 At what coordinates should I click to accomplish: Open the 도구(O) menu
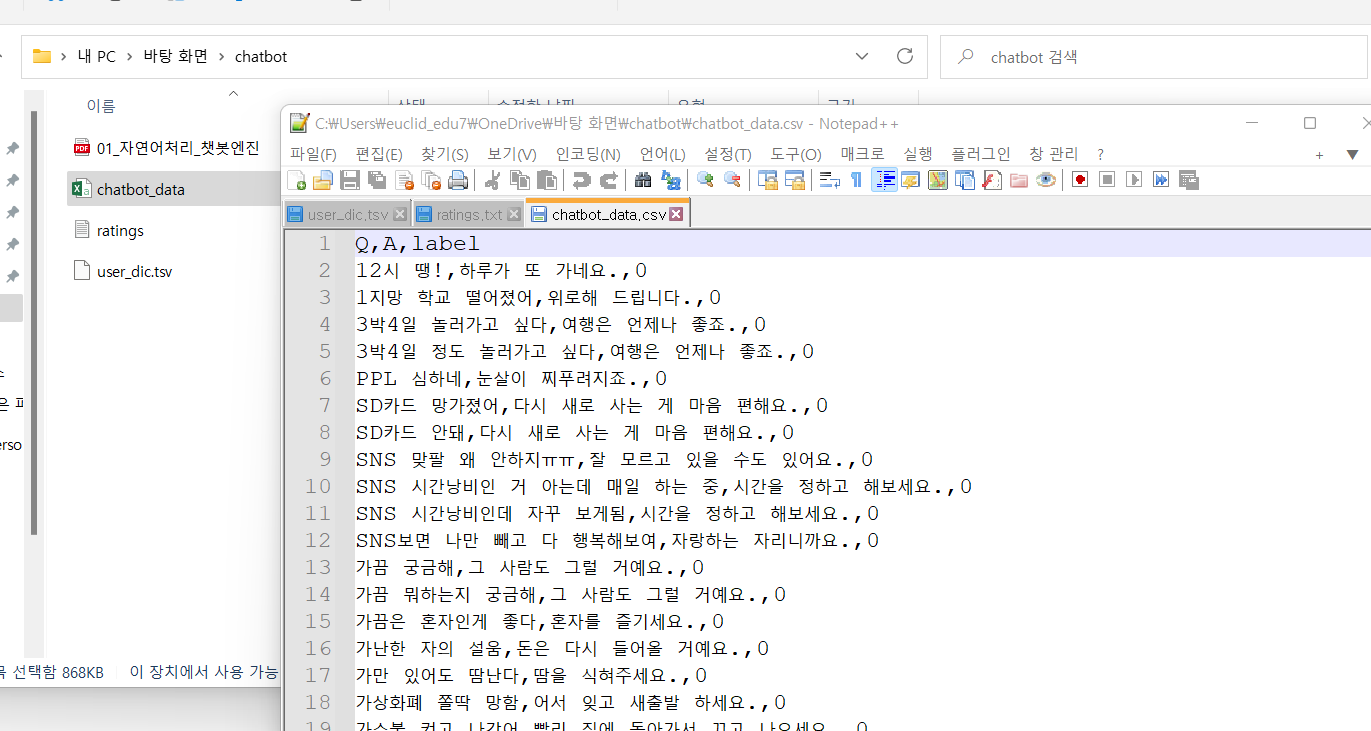click(796, 154)
